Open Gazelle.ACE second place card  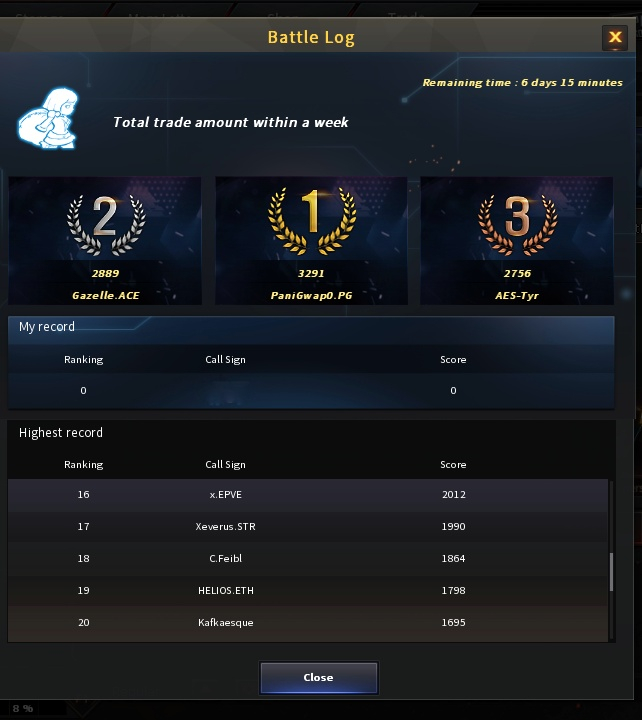point(105,241)
